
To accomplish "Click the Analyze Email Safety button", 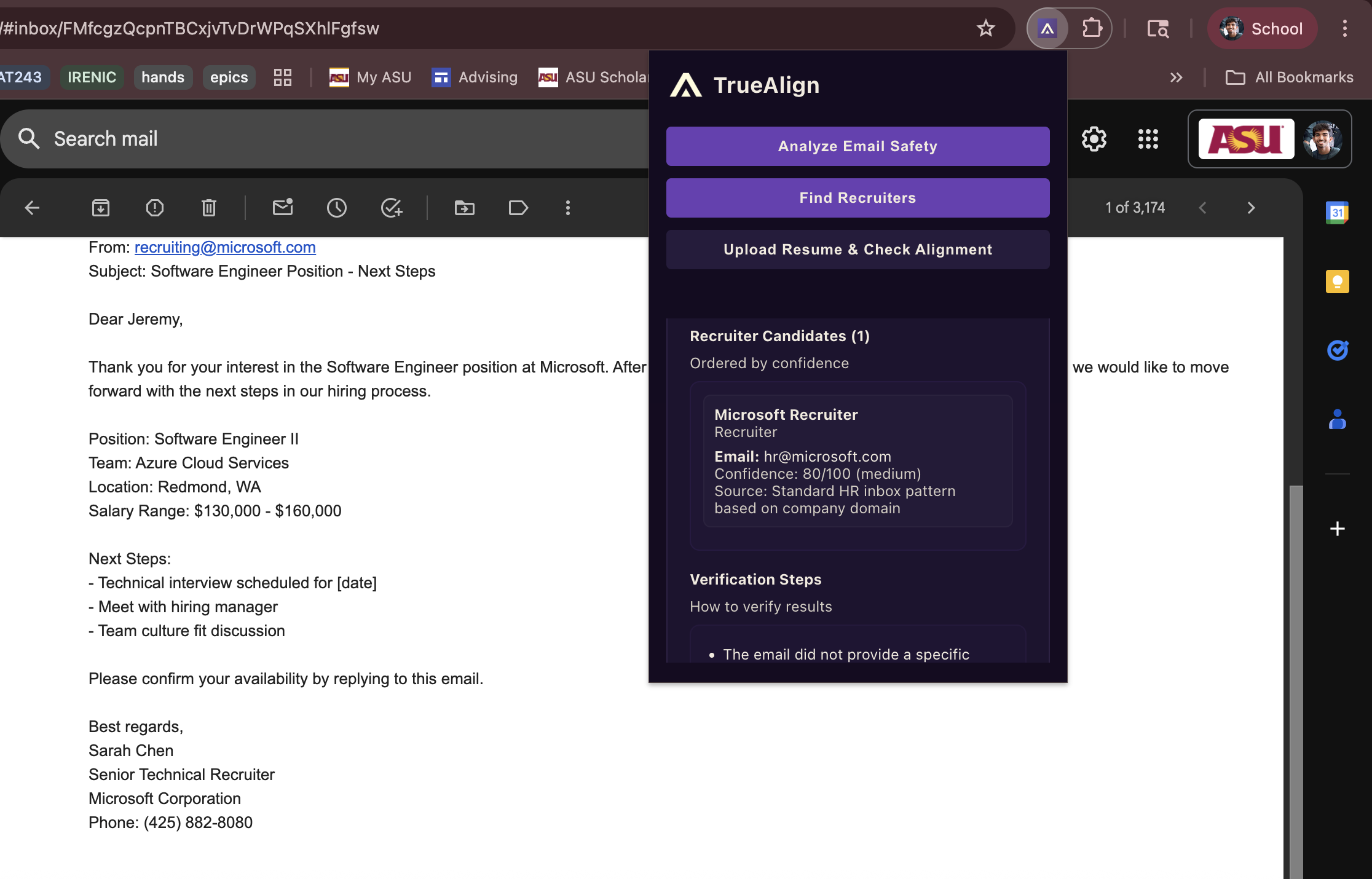I will (x=857, y=146).
